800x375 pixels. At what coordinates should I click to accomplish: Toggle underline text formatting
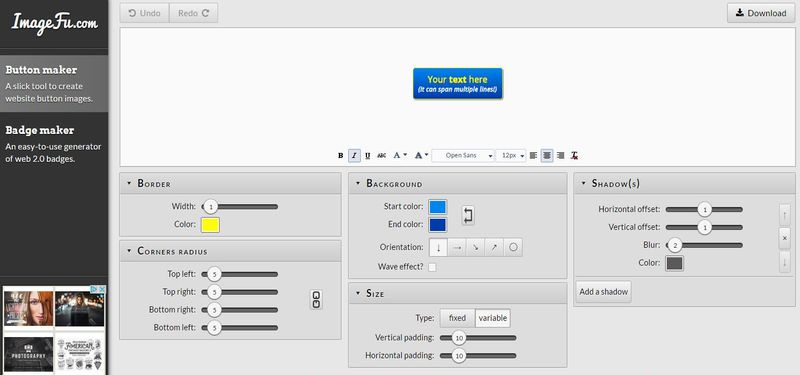point(368,156)
